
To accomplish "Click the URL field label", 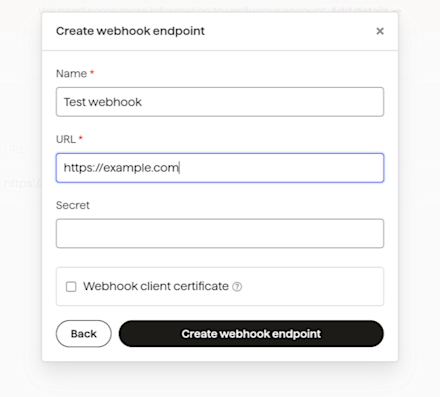I will point(66,139).
